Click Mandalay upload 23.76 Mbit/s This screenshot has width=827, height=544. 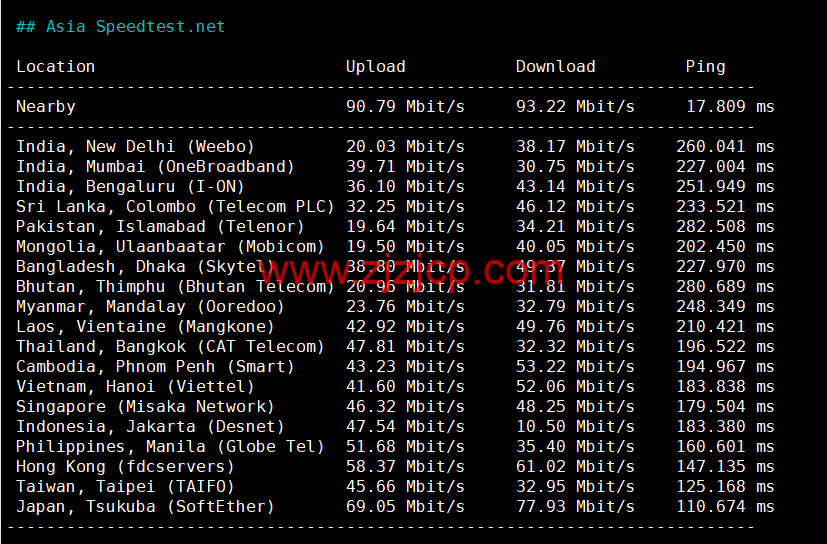click(405, 307)
